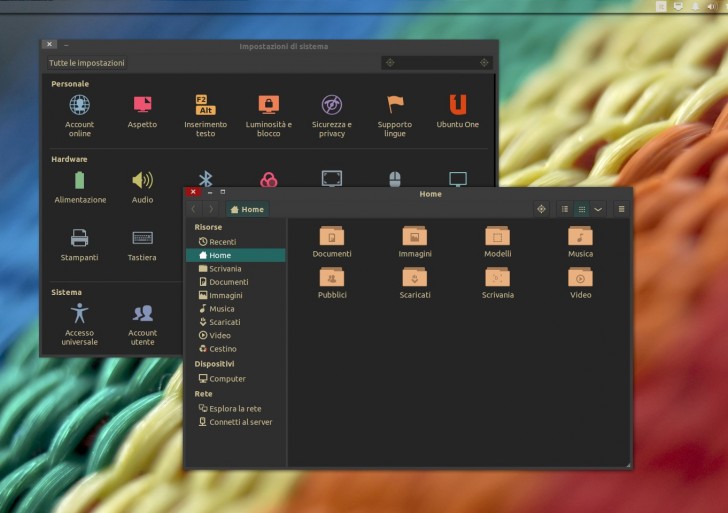Open the Aspetto appearance settings
The width and height of the screenshot is (728, 513).
(142, 105)
